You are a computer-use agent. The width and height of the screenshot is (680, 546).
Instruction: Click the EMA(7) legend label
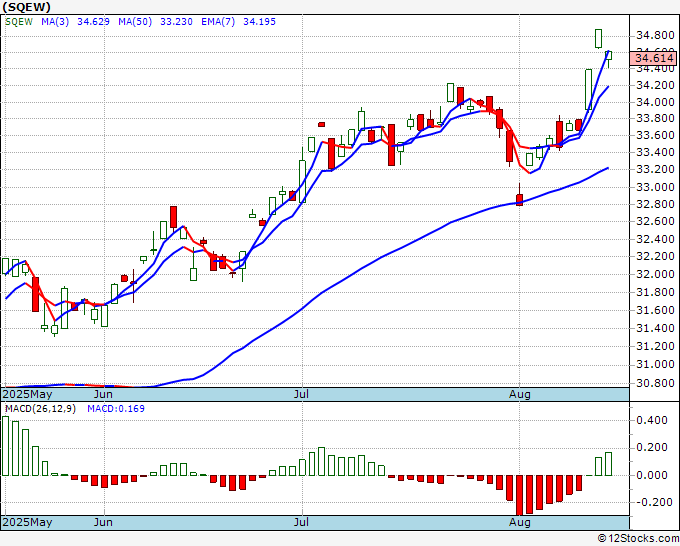tap(218, 22)
